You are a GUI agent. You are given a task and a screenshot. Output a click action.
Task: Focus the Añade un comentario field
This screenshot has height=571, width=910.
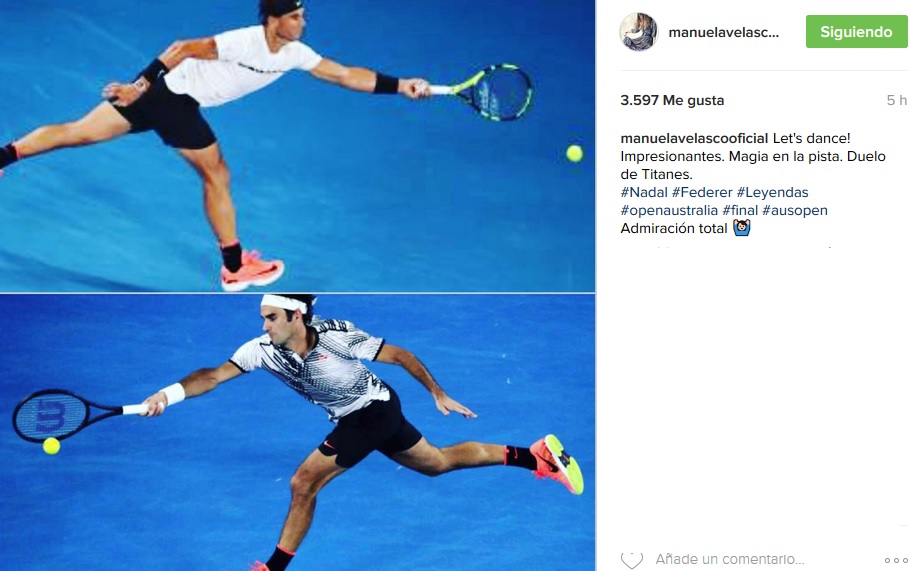[x=730, y=559]
